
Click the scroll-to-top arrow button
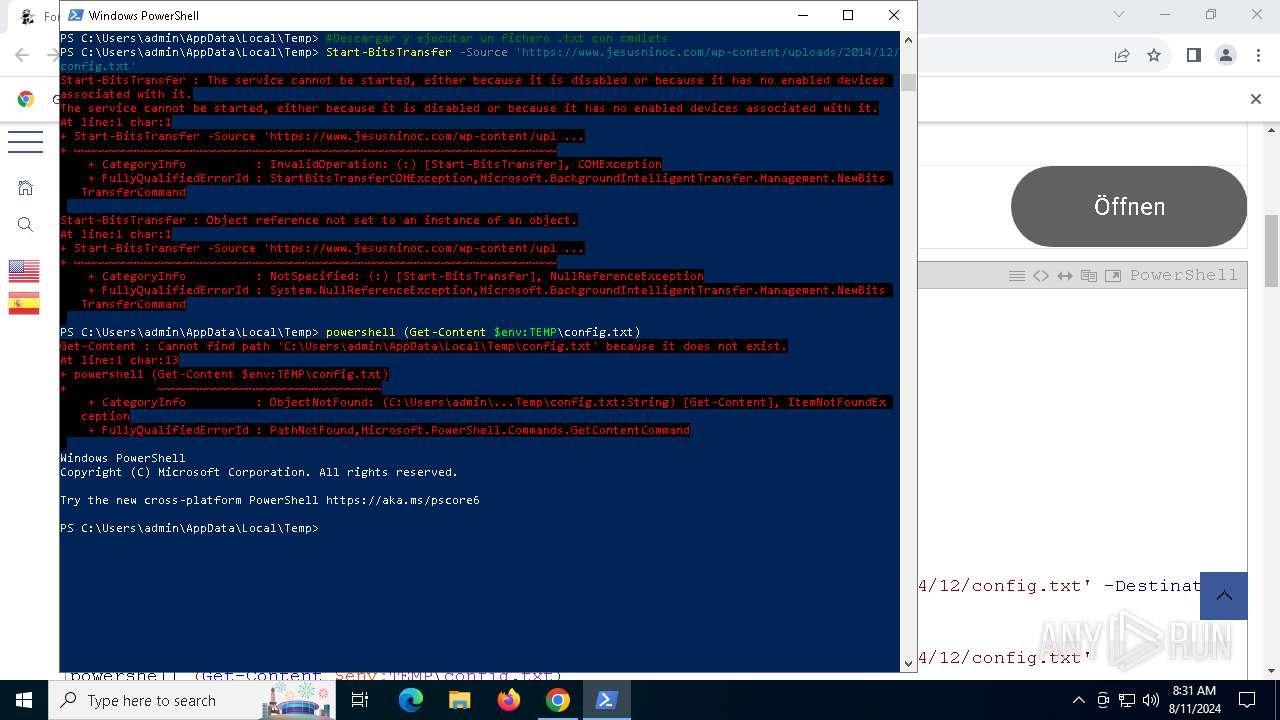pos(1224,596)
